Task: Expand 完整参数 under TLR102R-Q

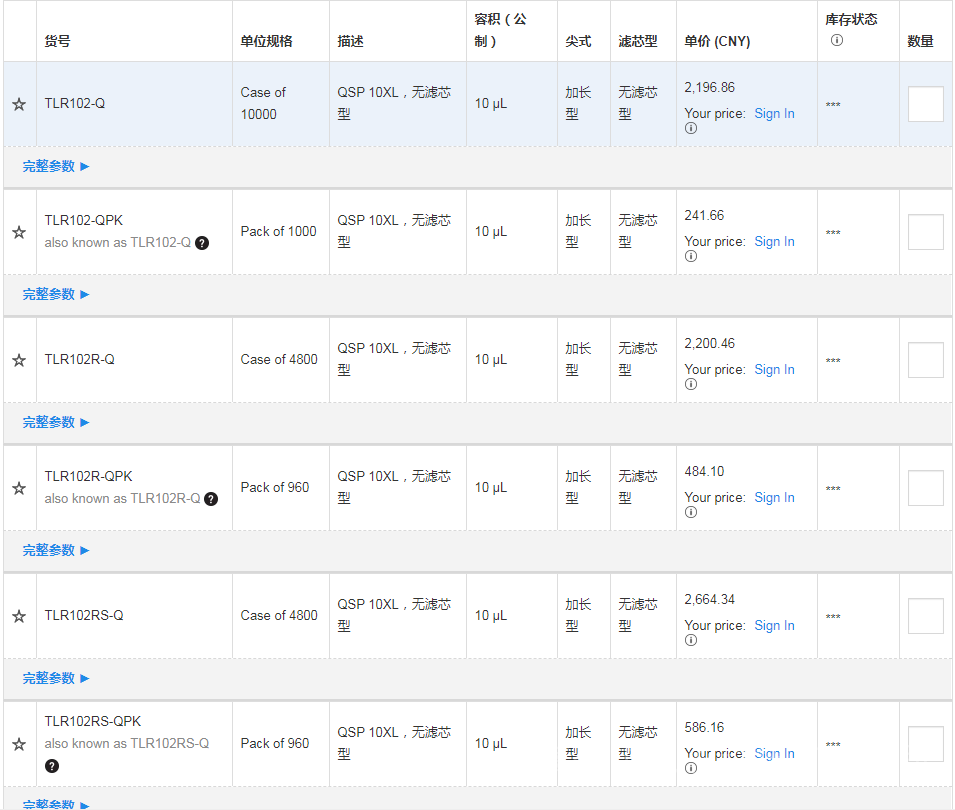Action: (x=56, y=422)
